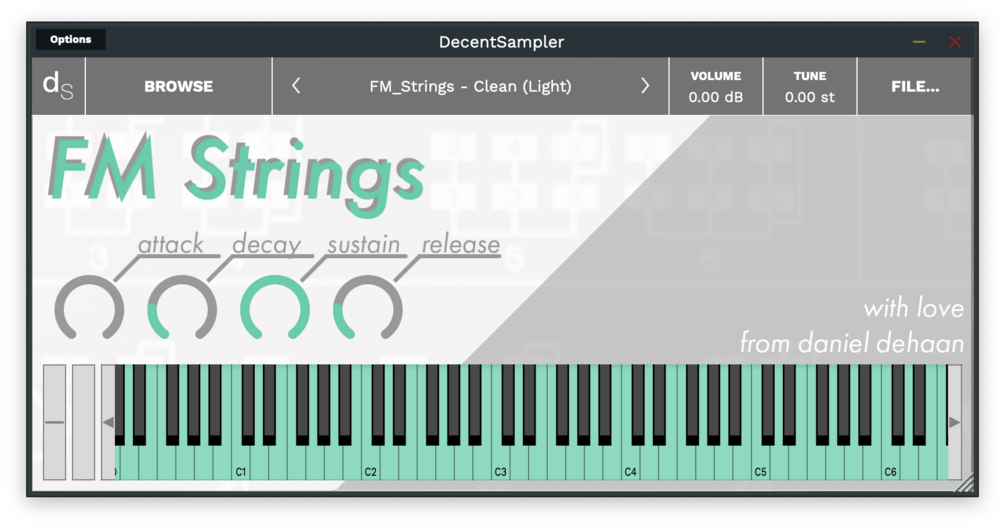Click the 'from daniel dehaan' credit text

click(x=852, y=343)
